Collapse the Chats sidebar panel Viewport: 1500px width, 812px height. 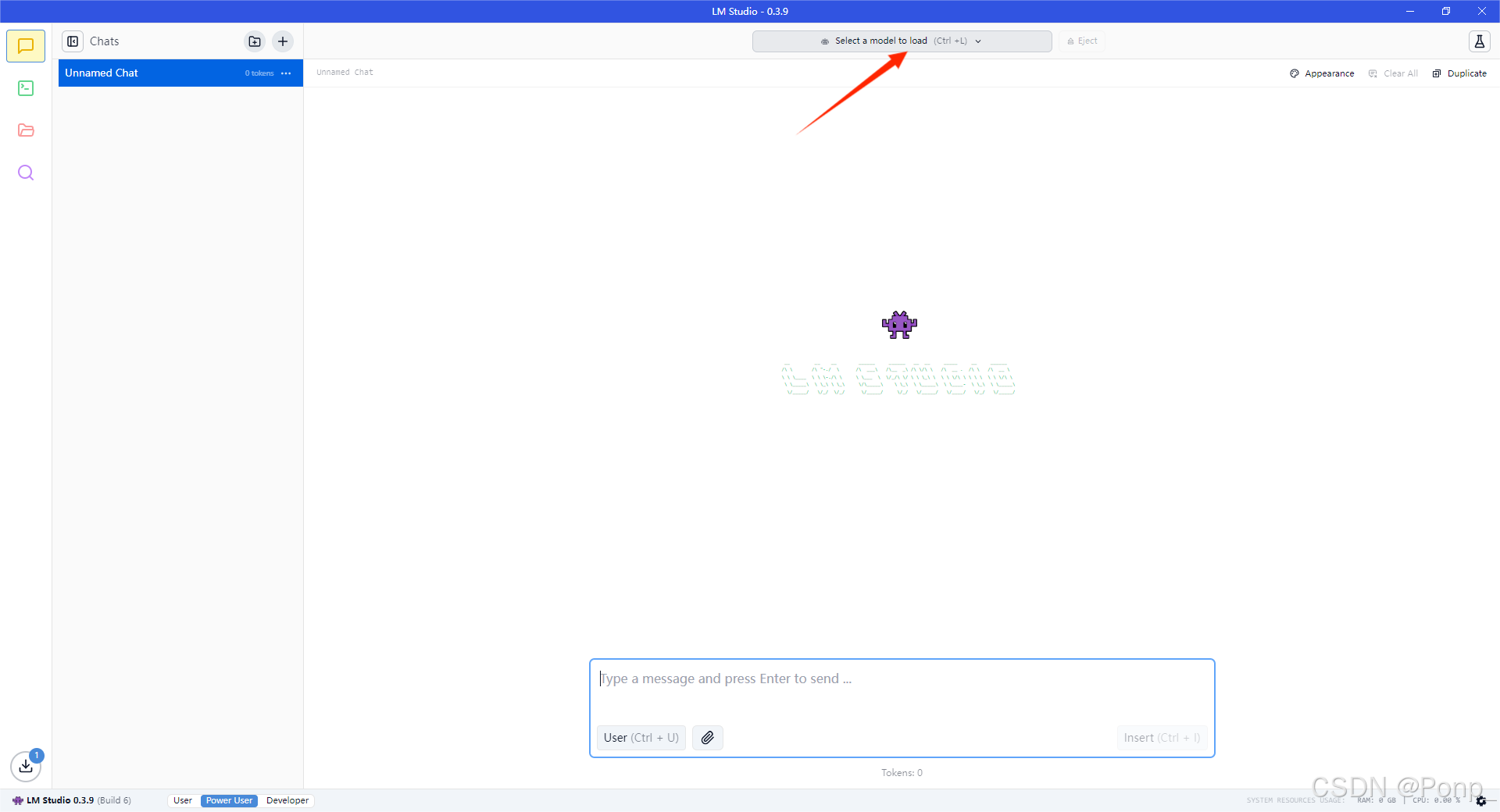tap(73, 41)
